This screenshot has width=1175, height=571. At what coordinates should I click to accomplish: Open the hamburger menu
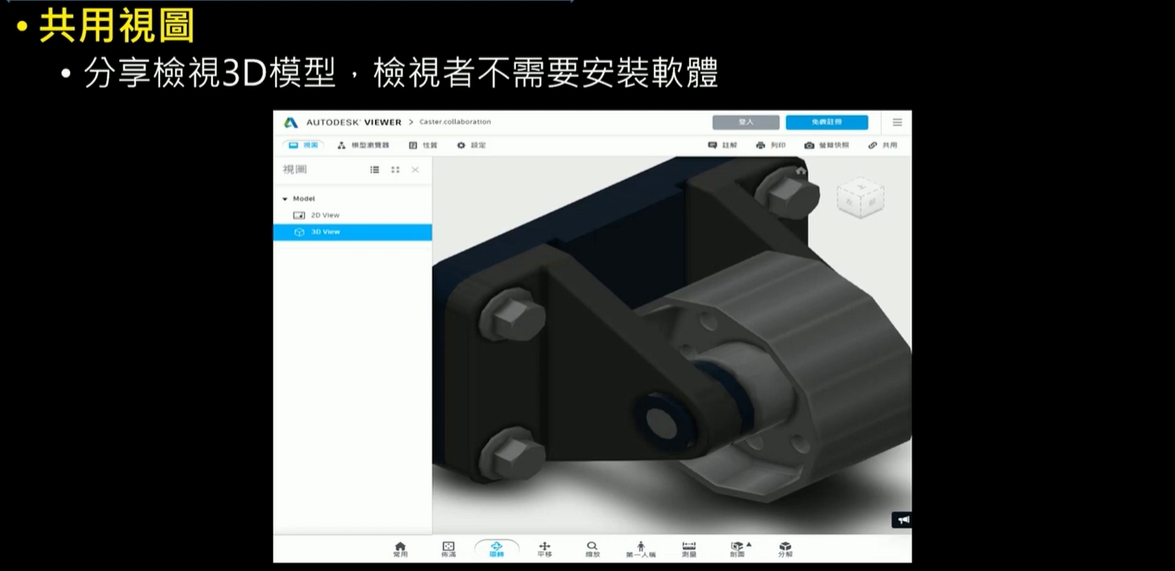click(897, 122)
